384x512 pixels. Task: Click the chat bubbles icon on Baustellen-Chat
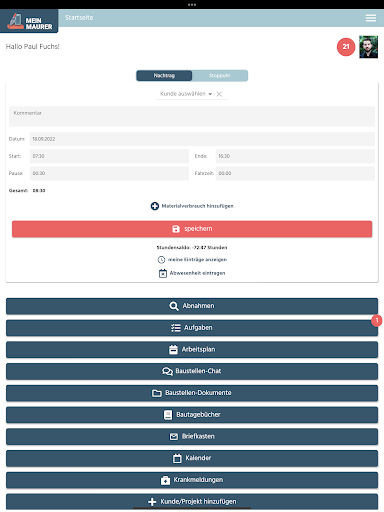[167, 371]
